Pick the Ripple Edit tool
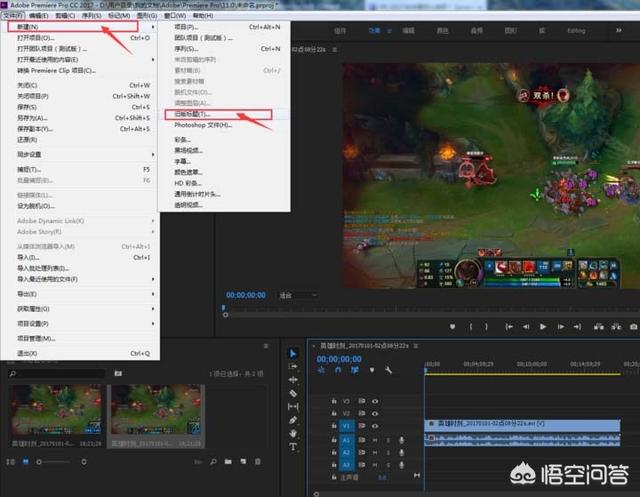 [293, 379]
